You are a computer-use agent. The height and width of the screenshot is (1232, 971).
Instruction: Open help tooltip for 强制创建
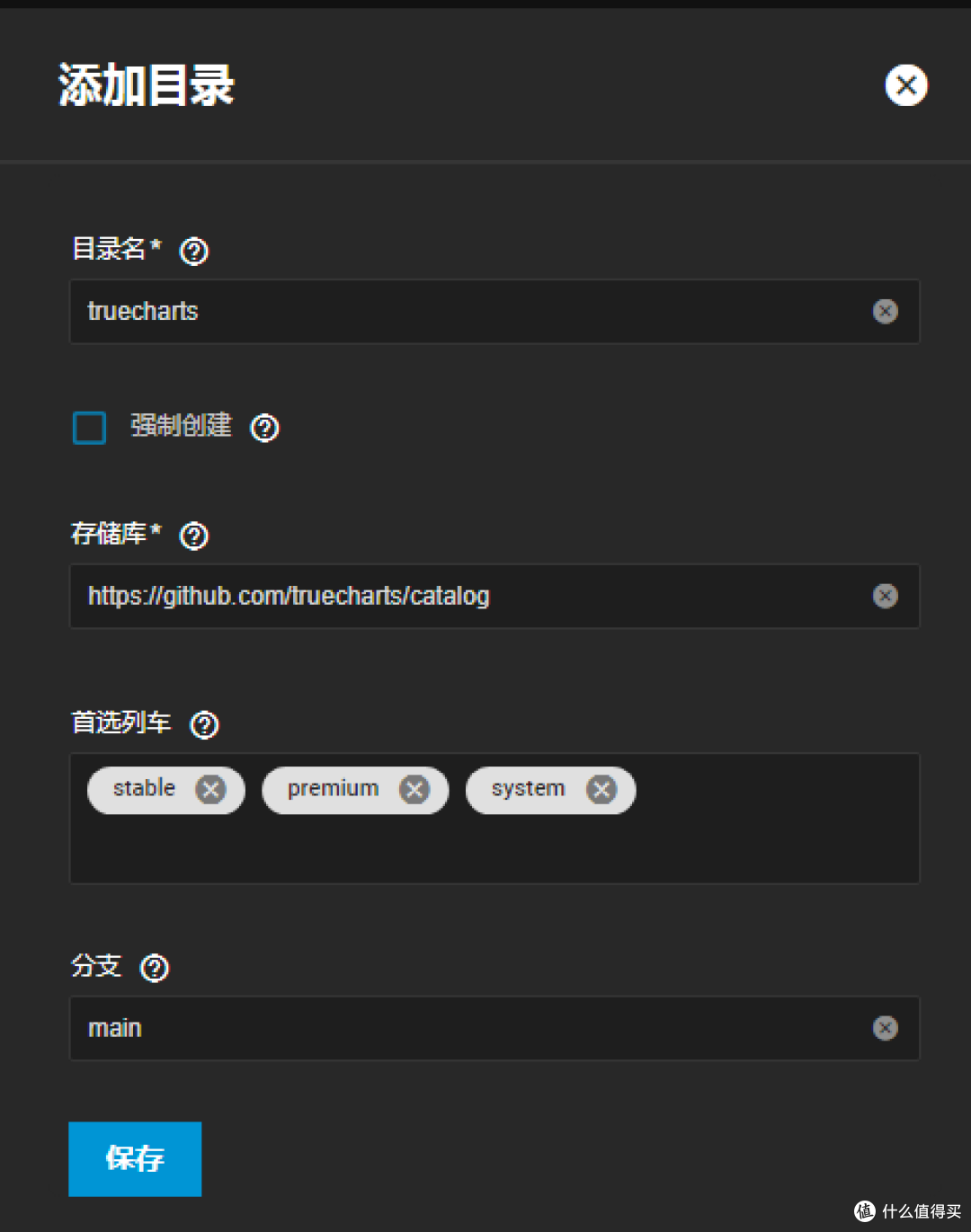264,428
